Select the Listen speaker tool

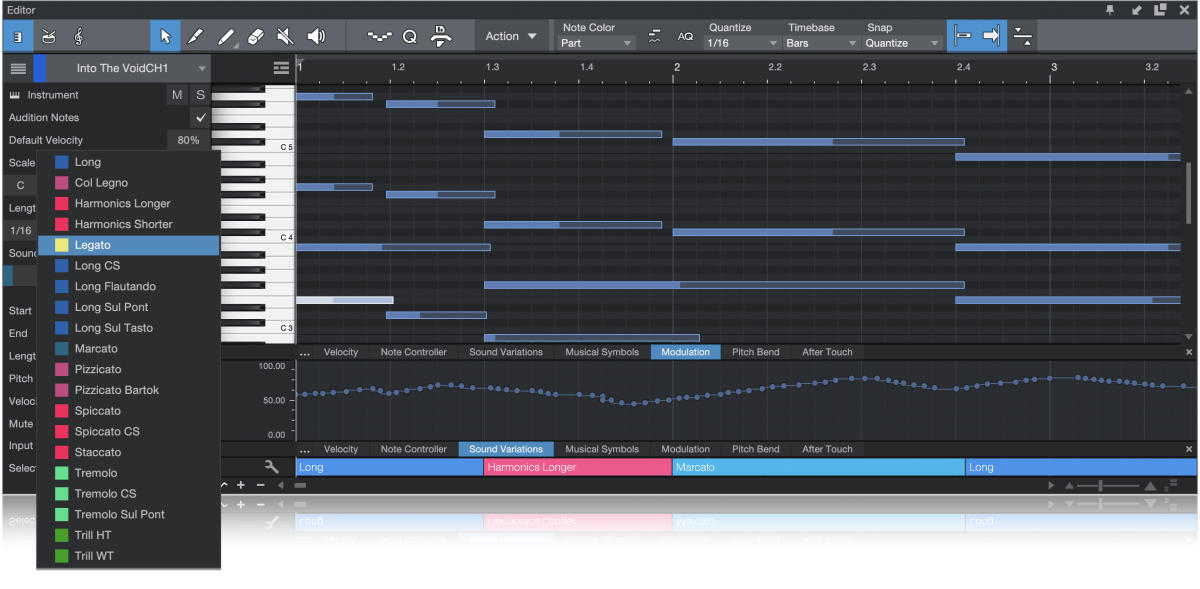tap(316, 36)
